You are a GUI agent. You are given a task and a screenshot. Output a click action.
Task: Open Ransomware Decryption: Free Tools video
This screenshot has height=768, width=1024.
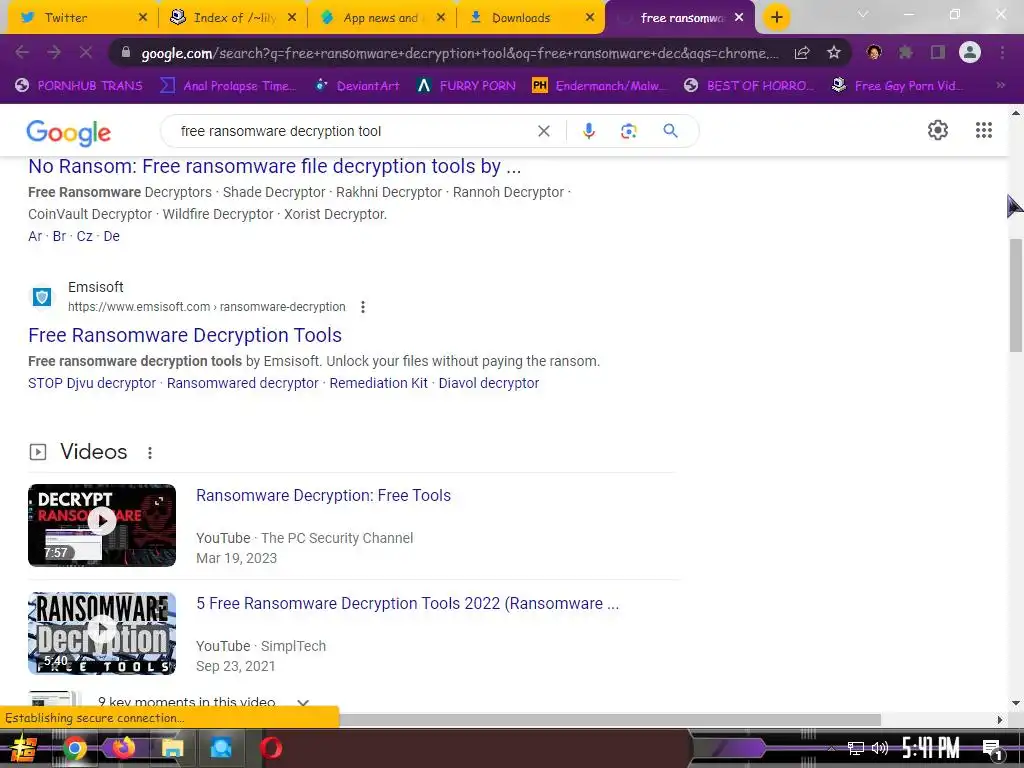(323, 496)
